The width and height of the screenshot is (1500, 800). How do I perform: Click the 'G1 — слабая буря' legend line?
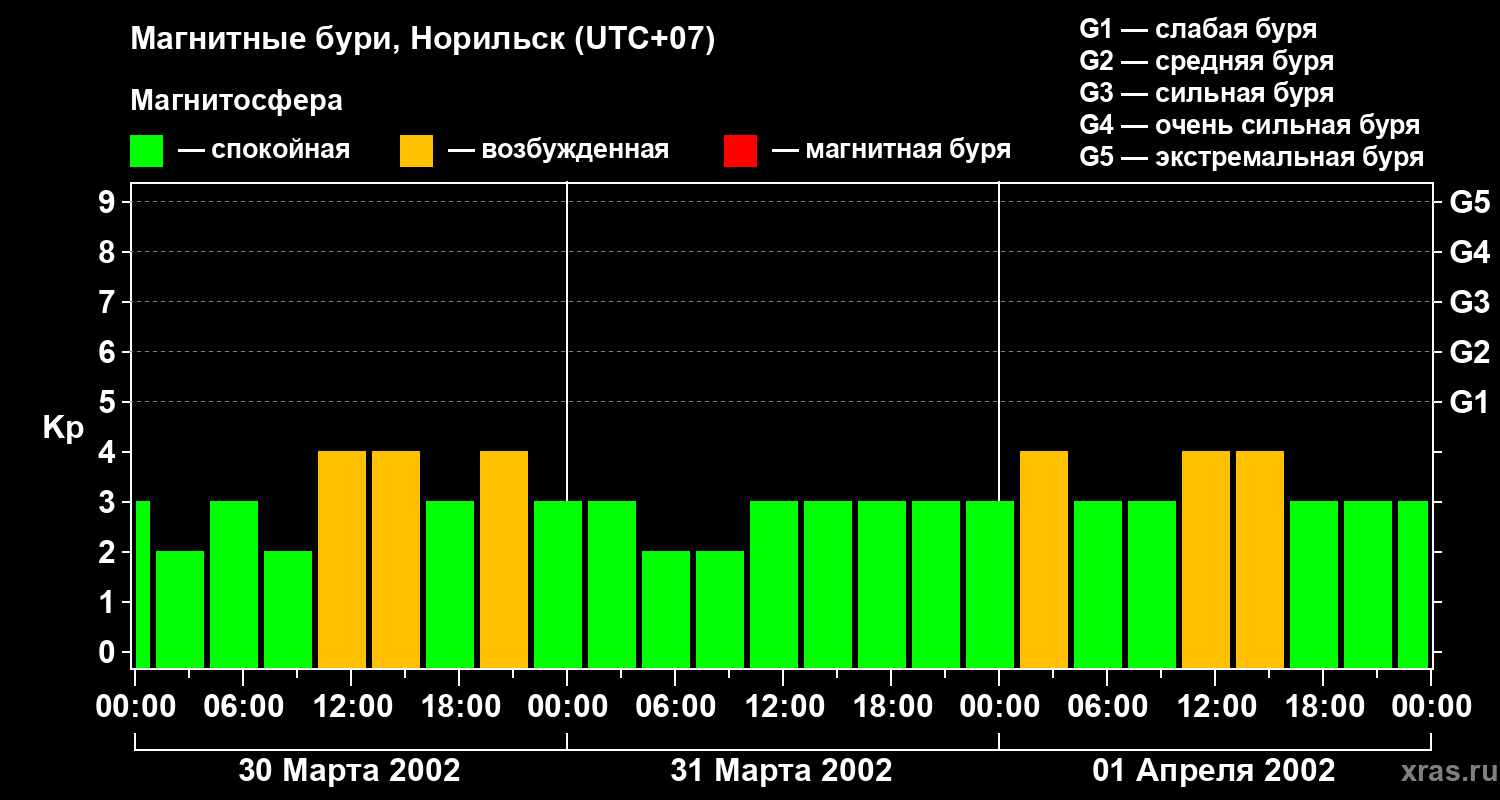1198,29
